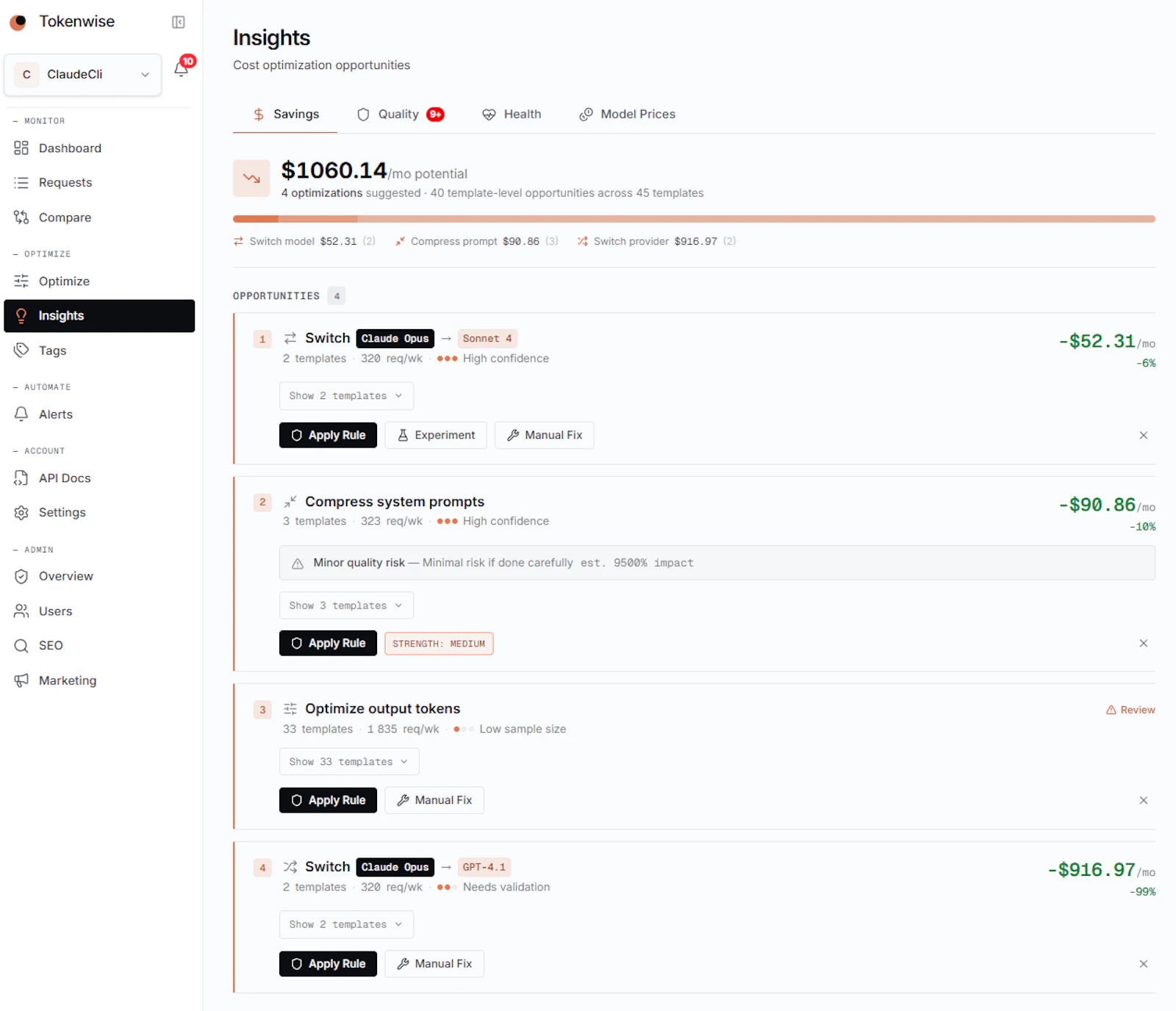This screenshot has width=1176, height=1011.
Task: Click the Marketing megaphone icon
Action: click(21, 680)
